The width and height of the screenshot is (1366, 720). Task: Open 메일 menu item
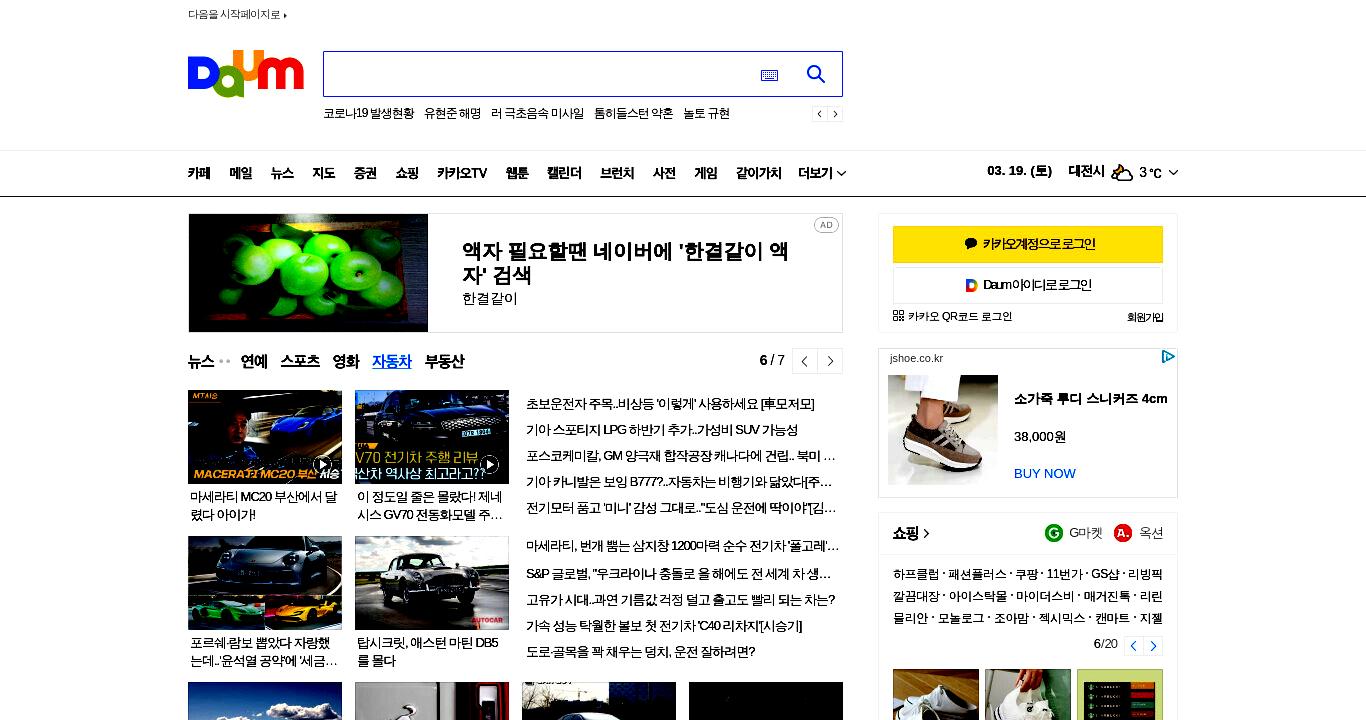[x=241, y=173]
